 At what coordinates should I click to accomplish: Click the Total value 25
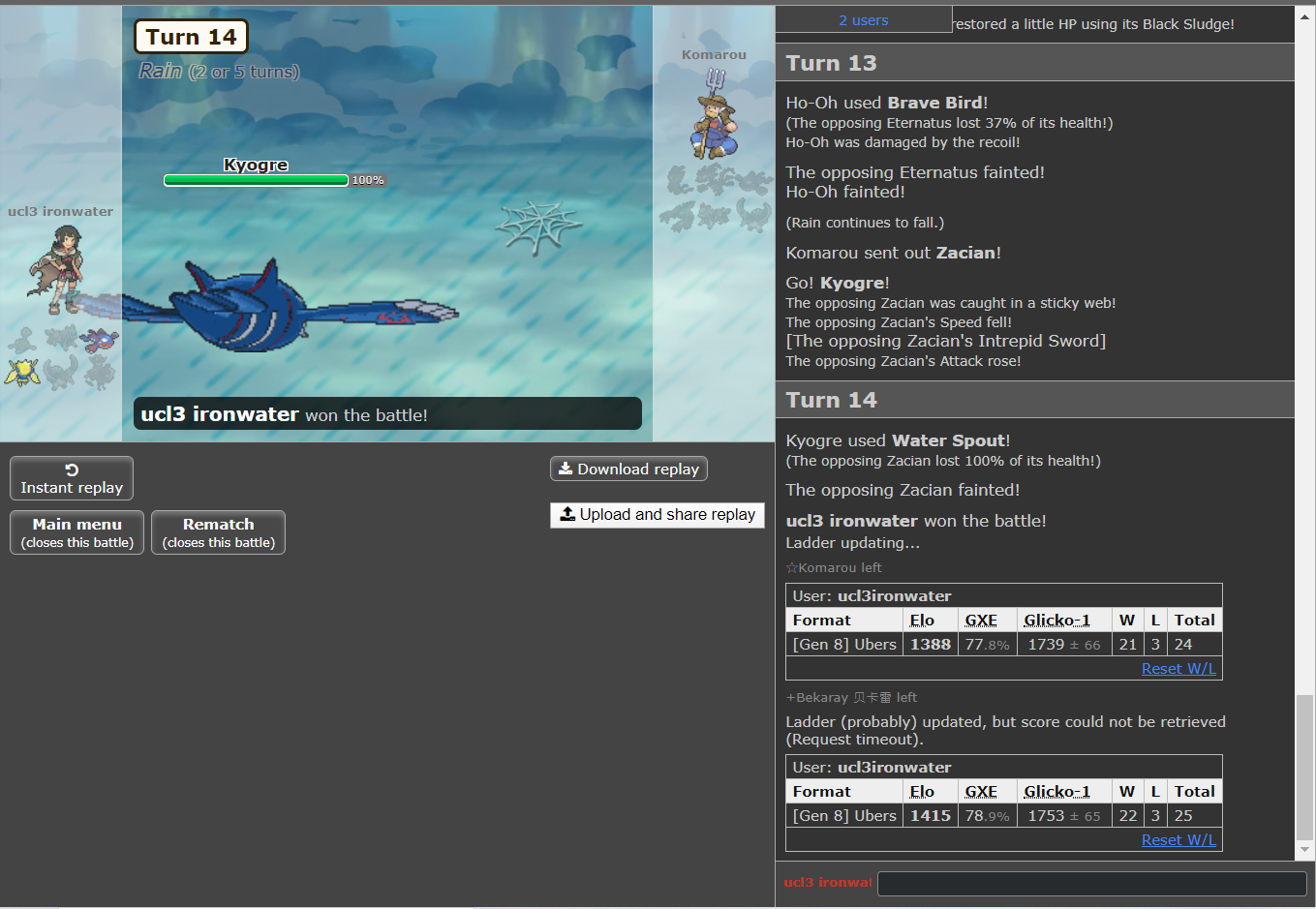pos(1183,816)
